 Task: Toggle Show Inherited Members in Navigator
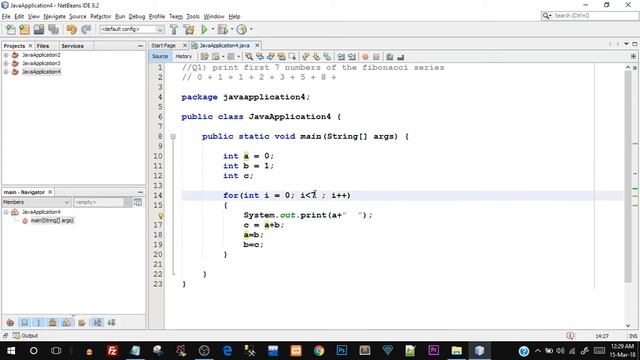[x=10, y=322]
